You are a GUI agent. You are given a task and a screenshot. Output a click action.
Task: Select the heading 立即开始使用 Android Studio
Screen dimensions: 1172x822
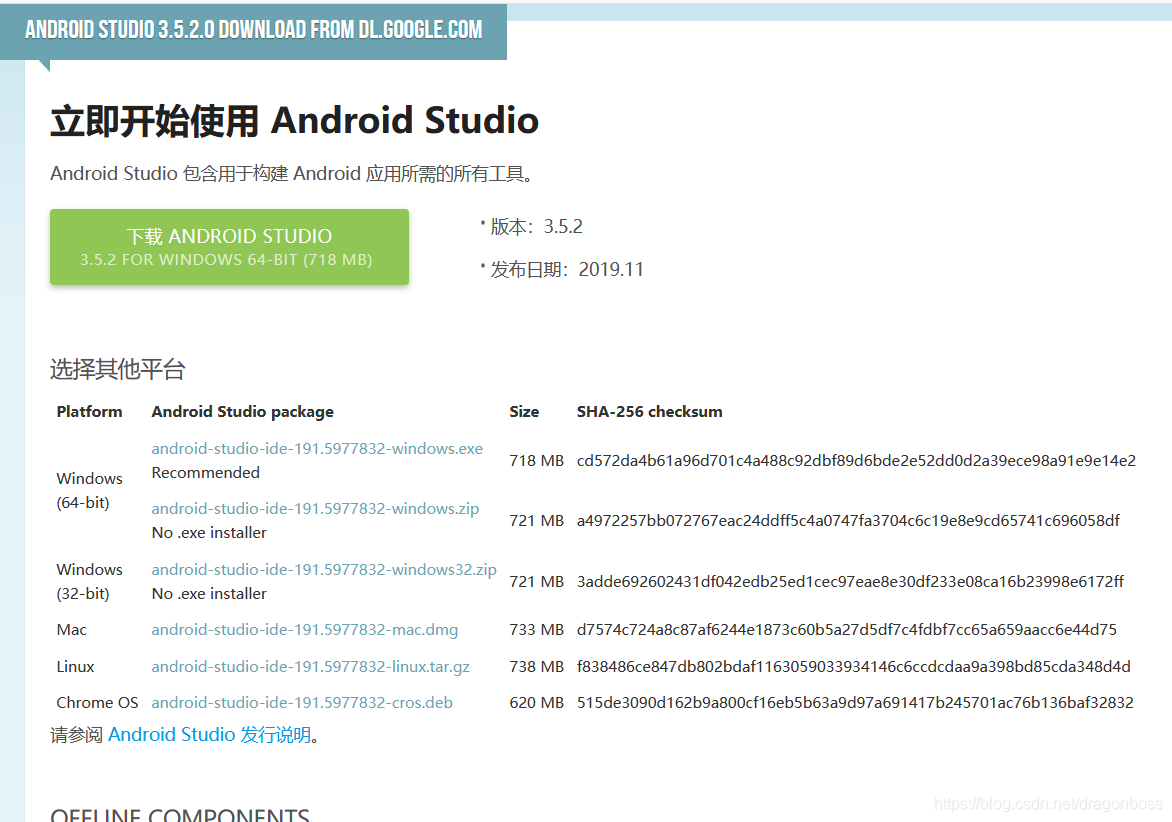(x=294, y=120)
